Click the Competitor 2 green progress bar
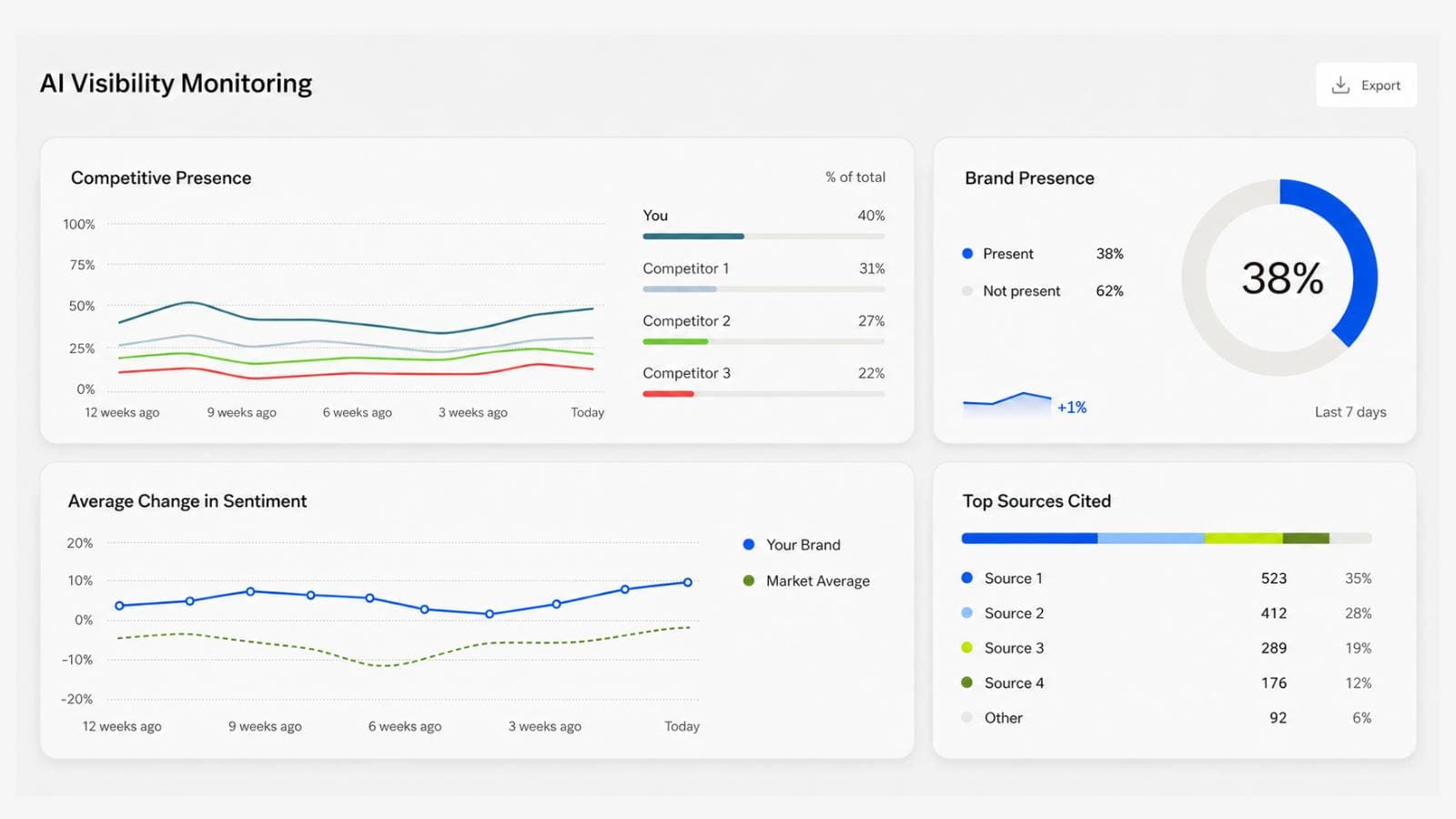 (763, 341)
